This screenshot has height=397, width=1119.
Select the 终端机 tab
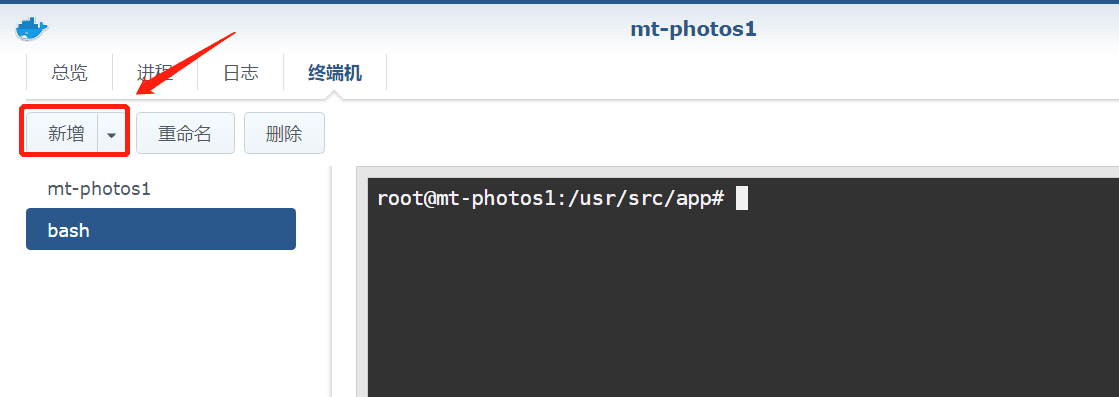[335, 72]
